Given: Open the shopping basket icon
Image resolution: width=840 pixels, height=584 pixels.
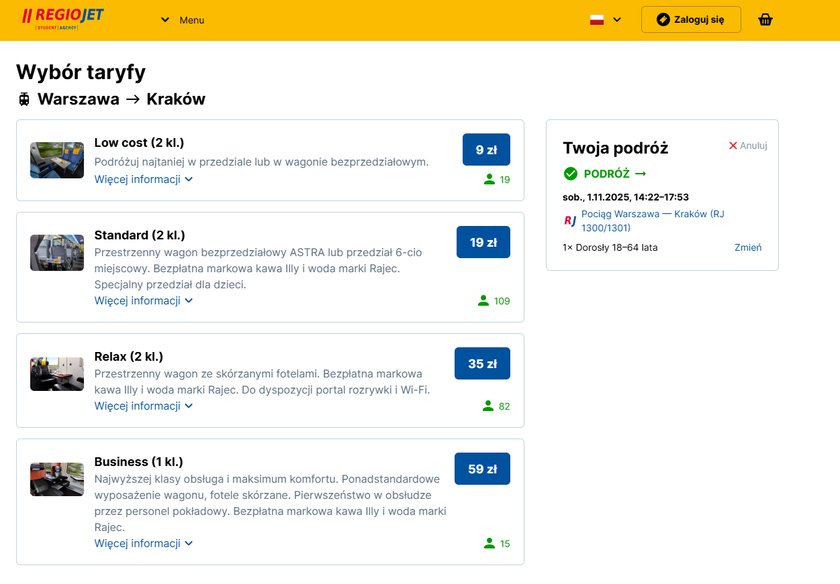Looking at the screenshot, I should pos(765,20).
